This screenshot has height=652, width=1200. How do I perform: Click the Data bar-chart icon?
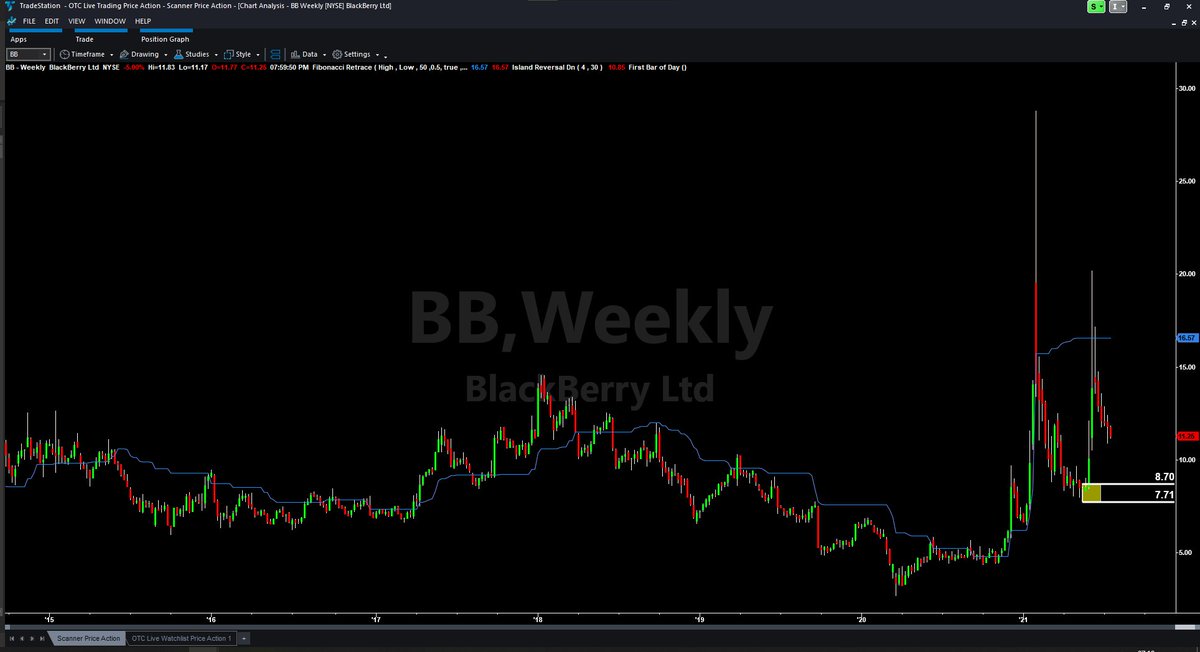(x=296, y=54)
